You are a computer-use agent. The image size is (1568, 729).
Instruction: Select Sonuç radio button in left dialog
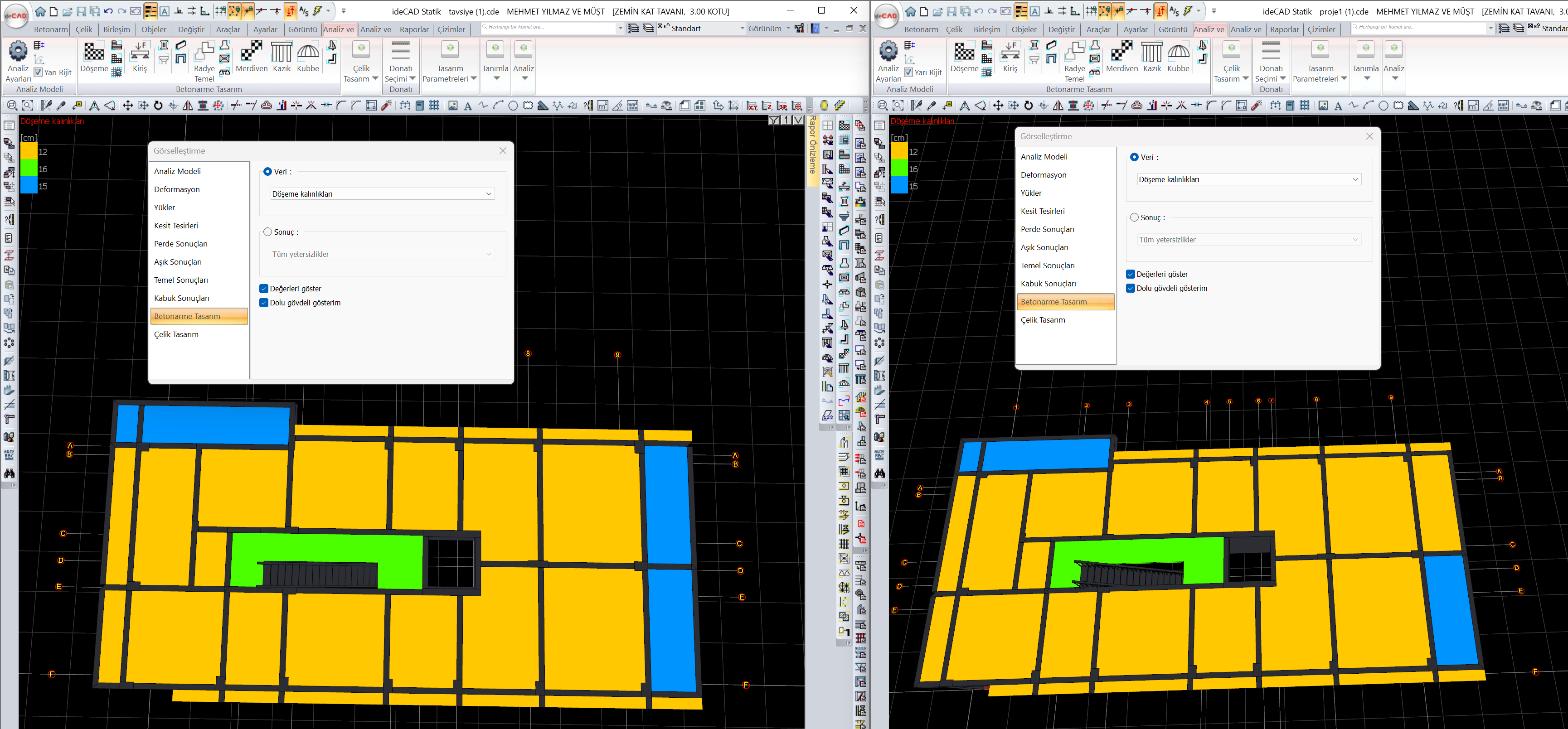(268, 232)
